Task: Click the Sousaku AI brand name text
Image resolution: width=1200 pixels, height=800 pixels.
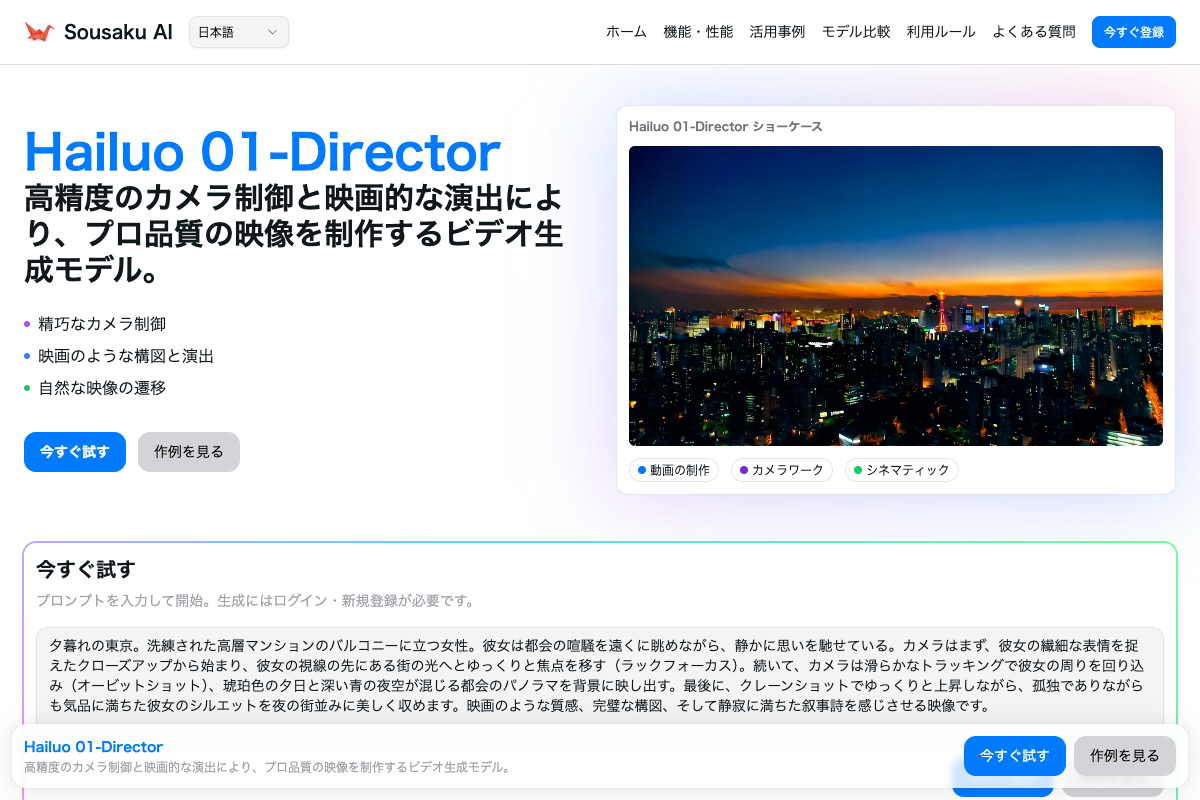Action: point(118,32)
